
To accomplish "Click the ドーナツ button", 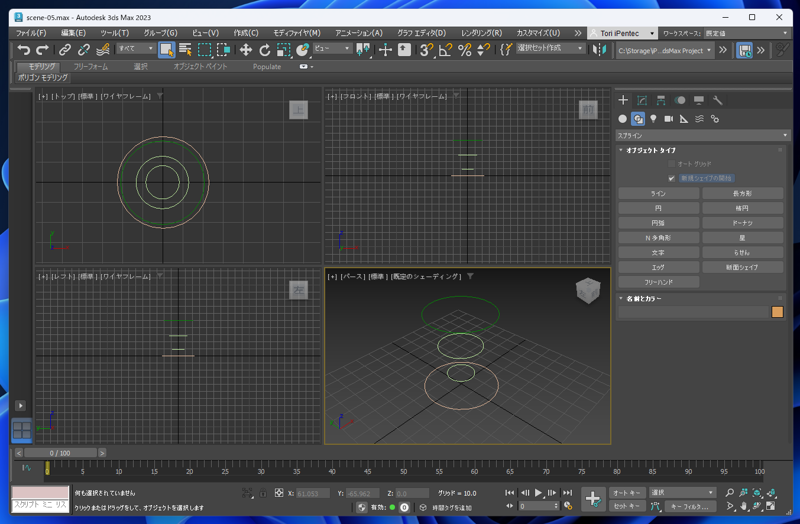I will [x=742, y=223].
